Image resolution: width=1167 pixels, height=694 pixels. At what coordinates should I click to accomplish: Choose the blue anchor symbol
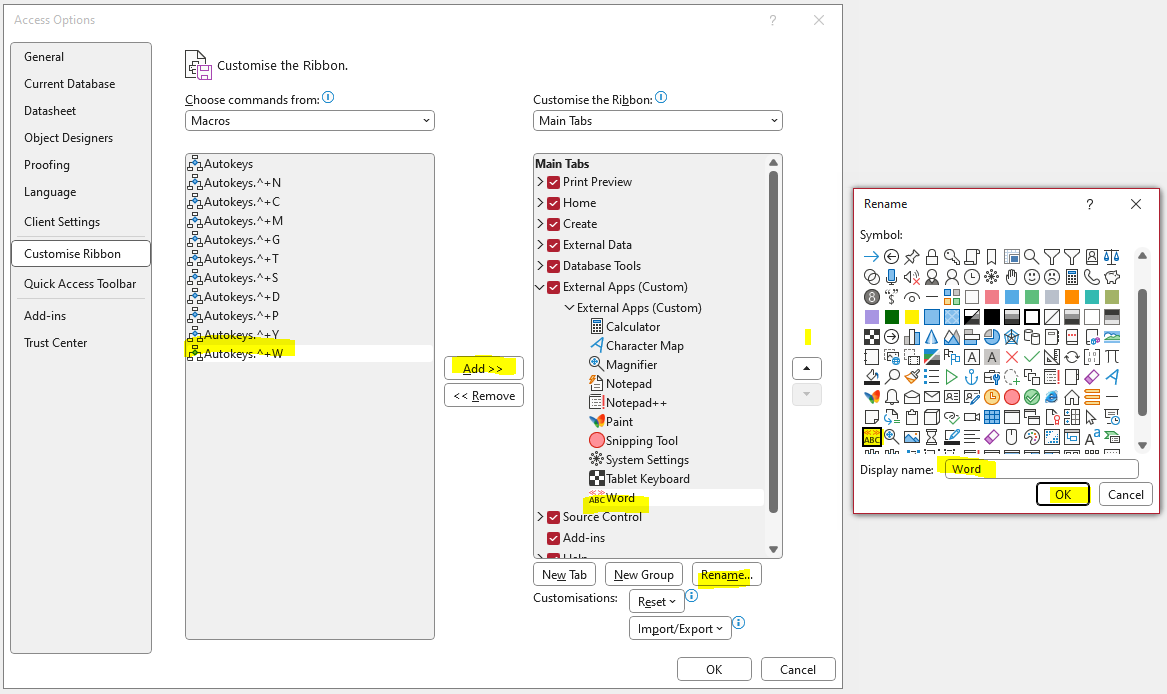(x=971, y=378)
